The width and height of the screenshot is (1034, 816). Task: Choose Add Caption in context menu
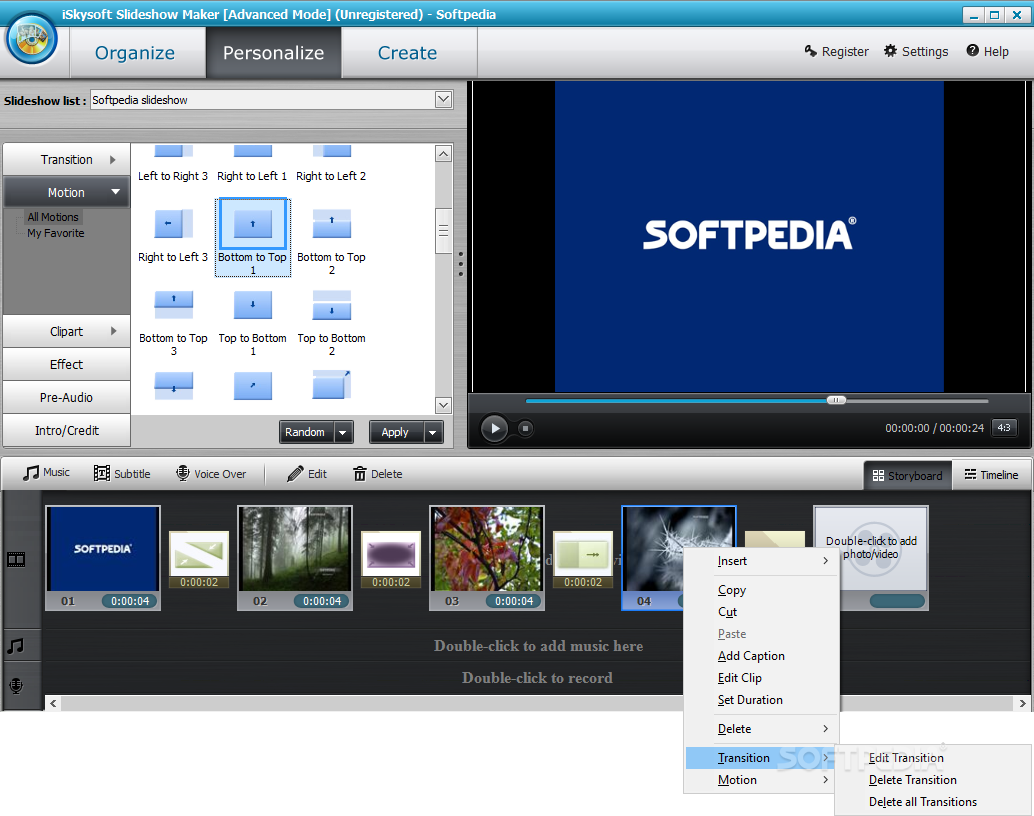pyautogui.click(x=761, y=656)
